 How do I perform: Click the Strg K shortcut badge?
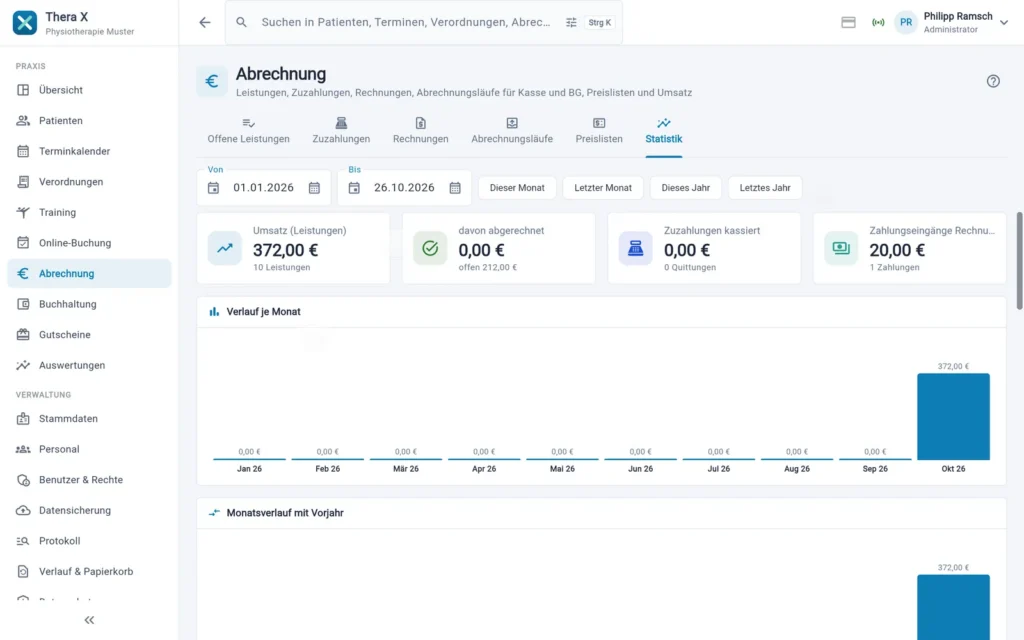click(600, 22)
